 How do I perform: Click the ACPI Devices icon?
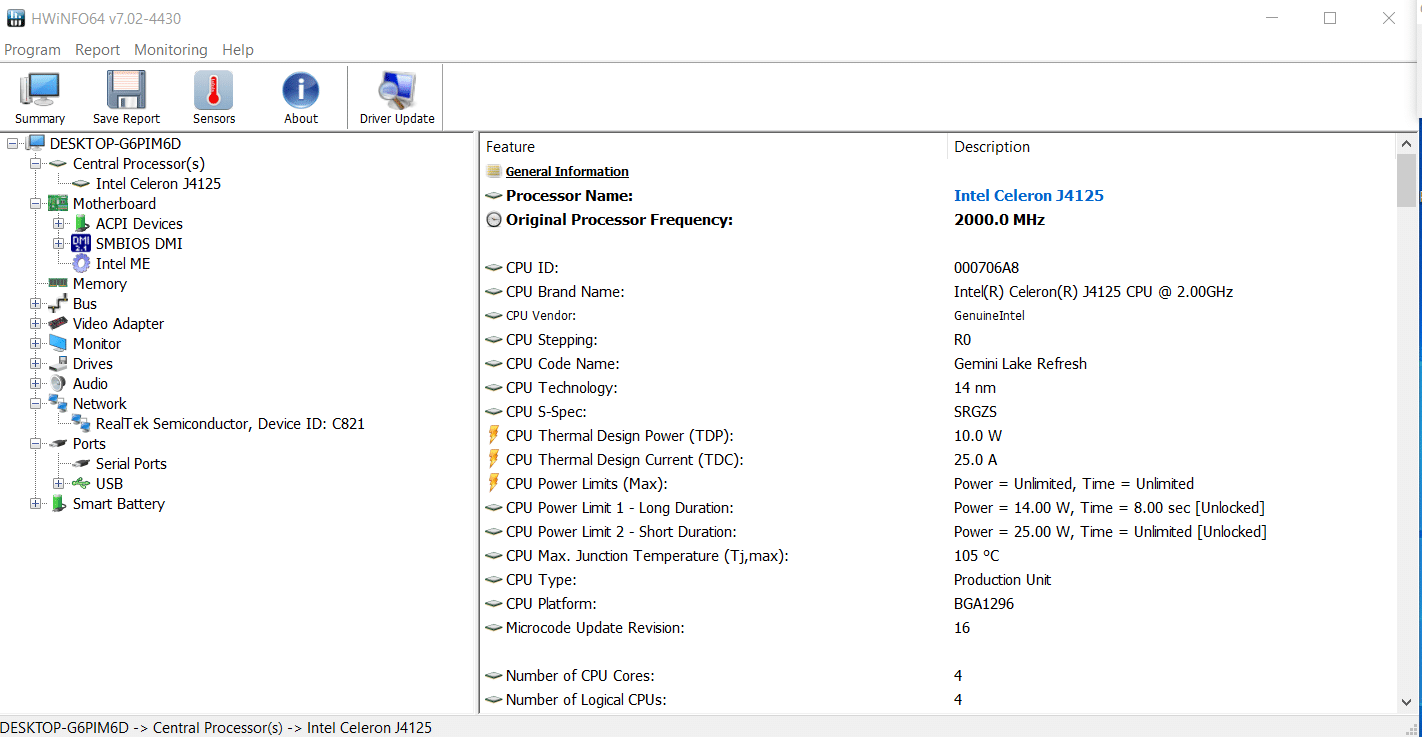82,223
